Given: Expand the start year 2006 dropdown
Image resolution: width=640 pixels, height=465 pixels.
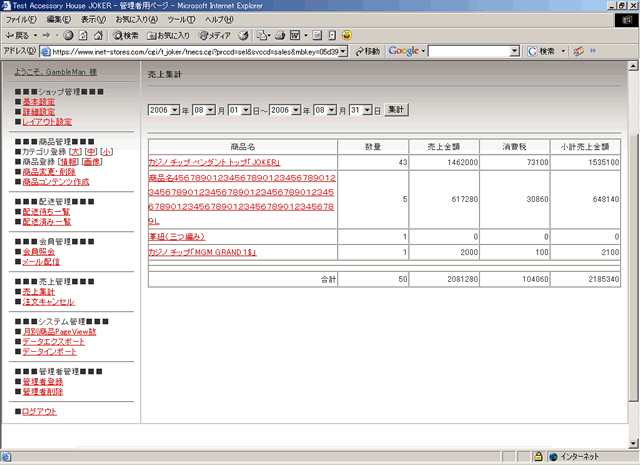Looking at the screenshot, I should point(174,109).
